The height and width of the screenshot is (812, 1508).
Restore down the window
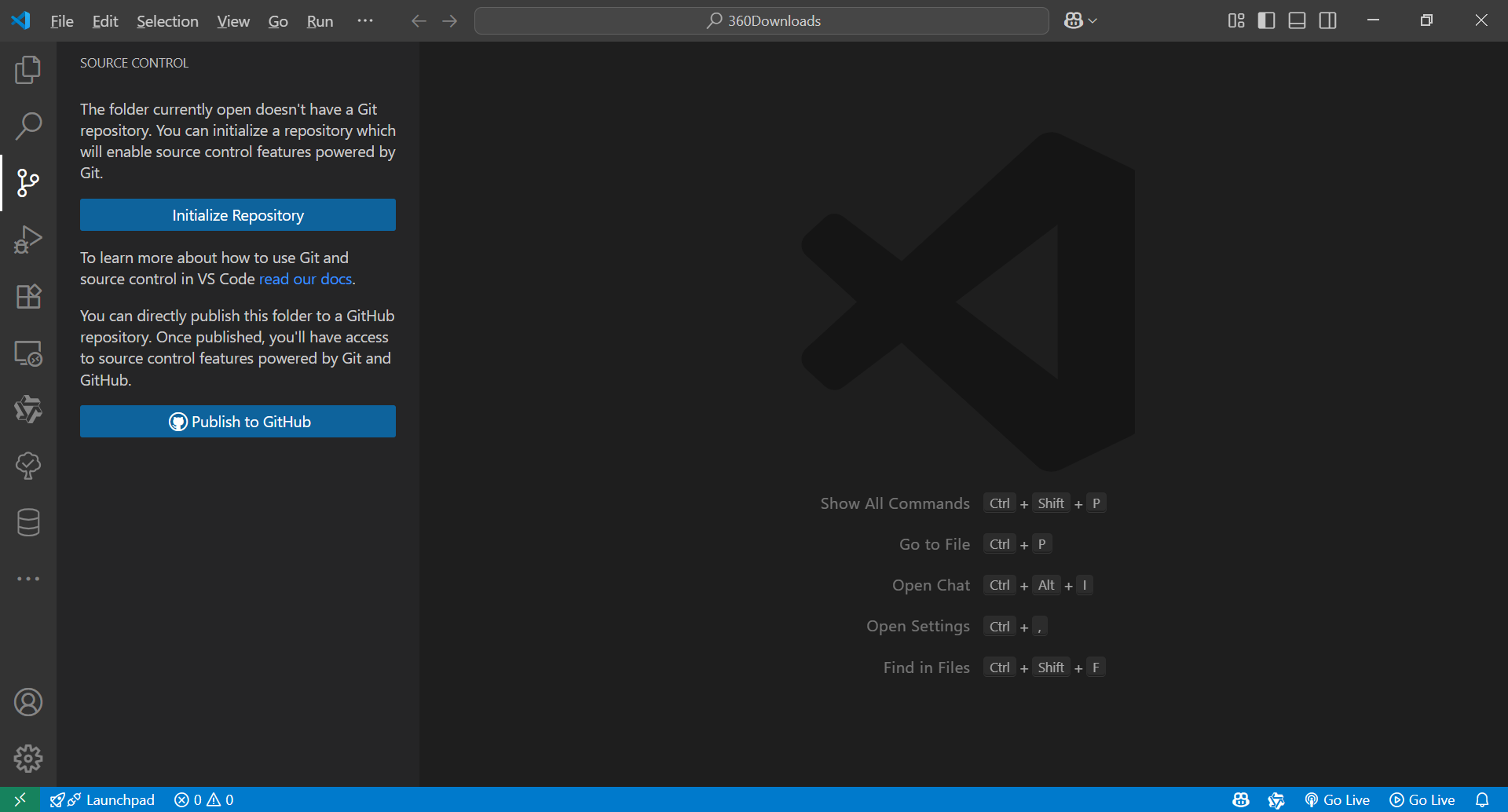click(1427, 21)
